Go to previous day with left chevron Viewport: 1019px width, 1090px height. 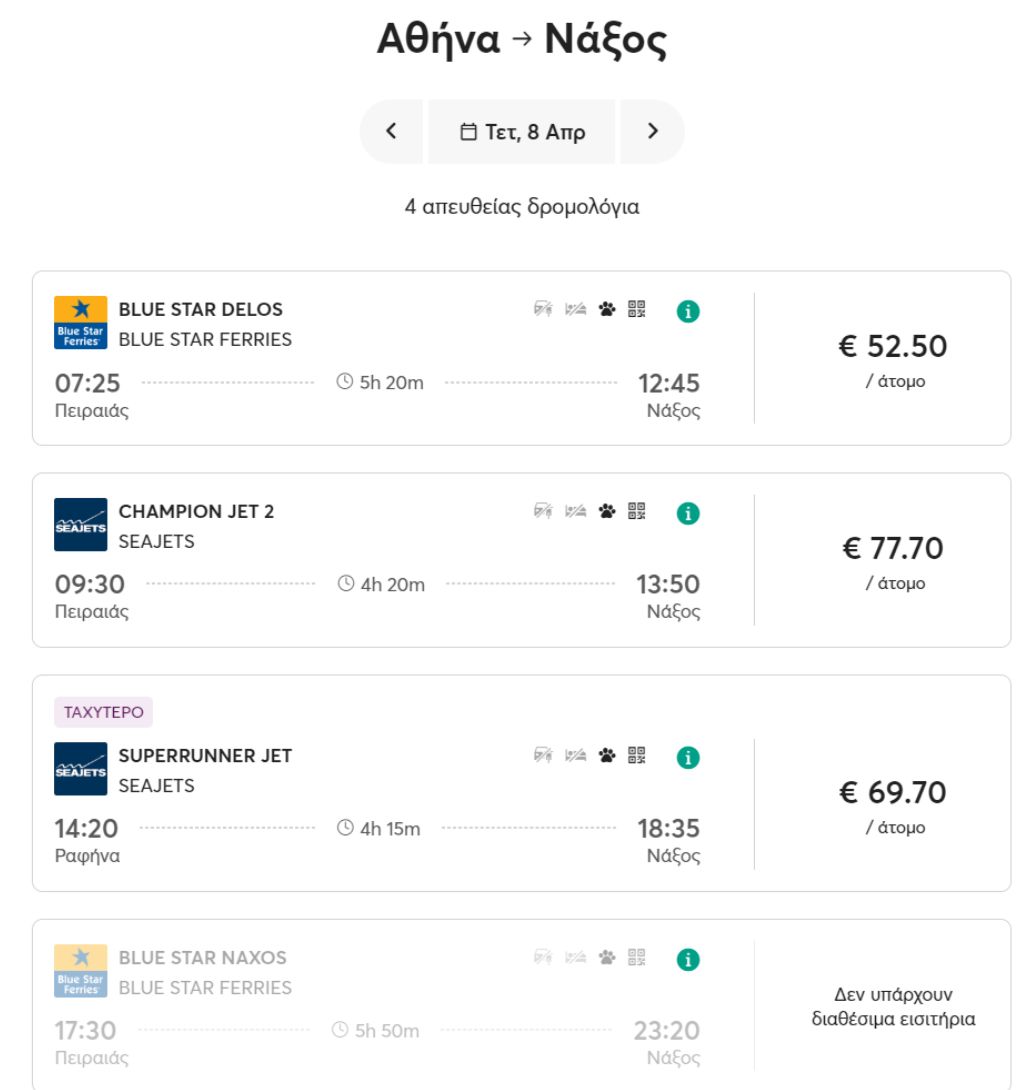point(391,131)
